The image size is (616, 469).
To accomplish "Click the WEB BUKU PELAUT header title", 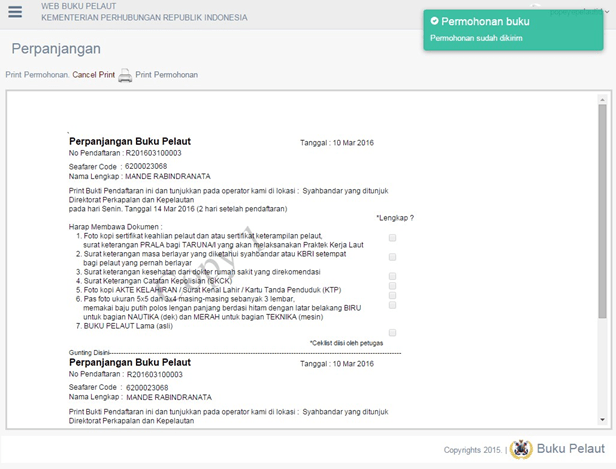I will pos(79,6).
